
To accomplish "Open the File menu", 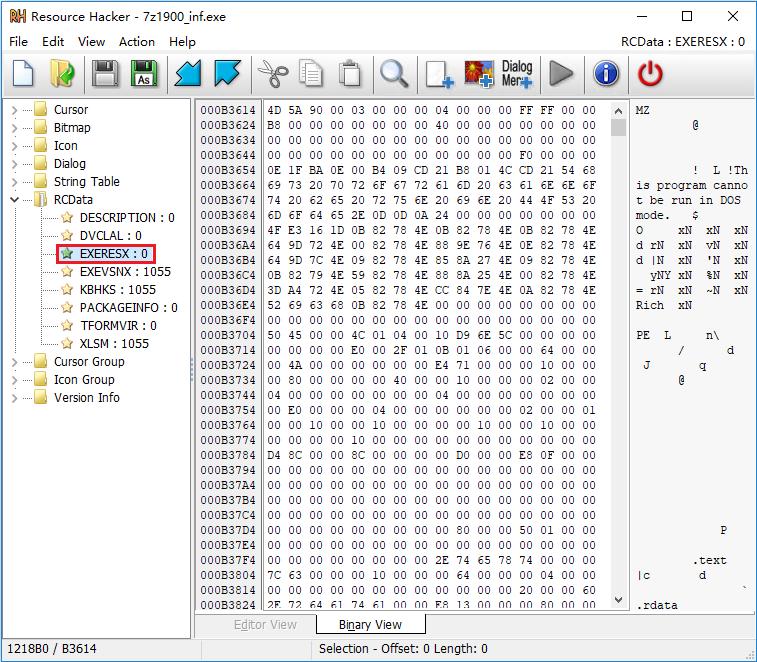I will [x=18, y=42].
